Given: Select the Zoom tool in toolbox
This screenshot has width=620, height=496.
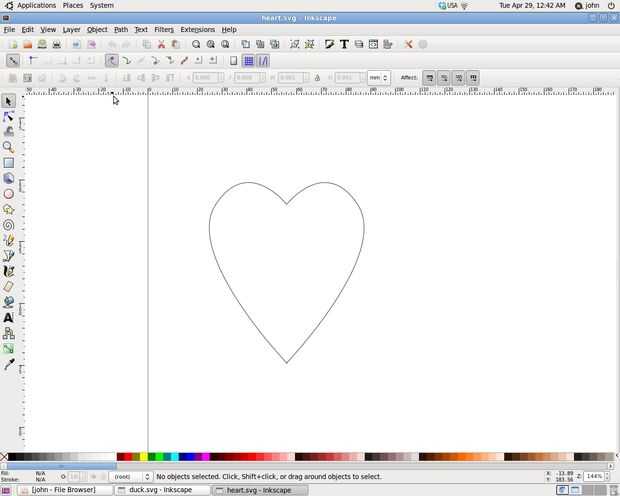Looking at the screenshot, I should point(9,147).
